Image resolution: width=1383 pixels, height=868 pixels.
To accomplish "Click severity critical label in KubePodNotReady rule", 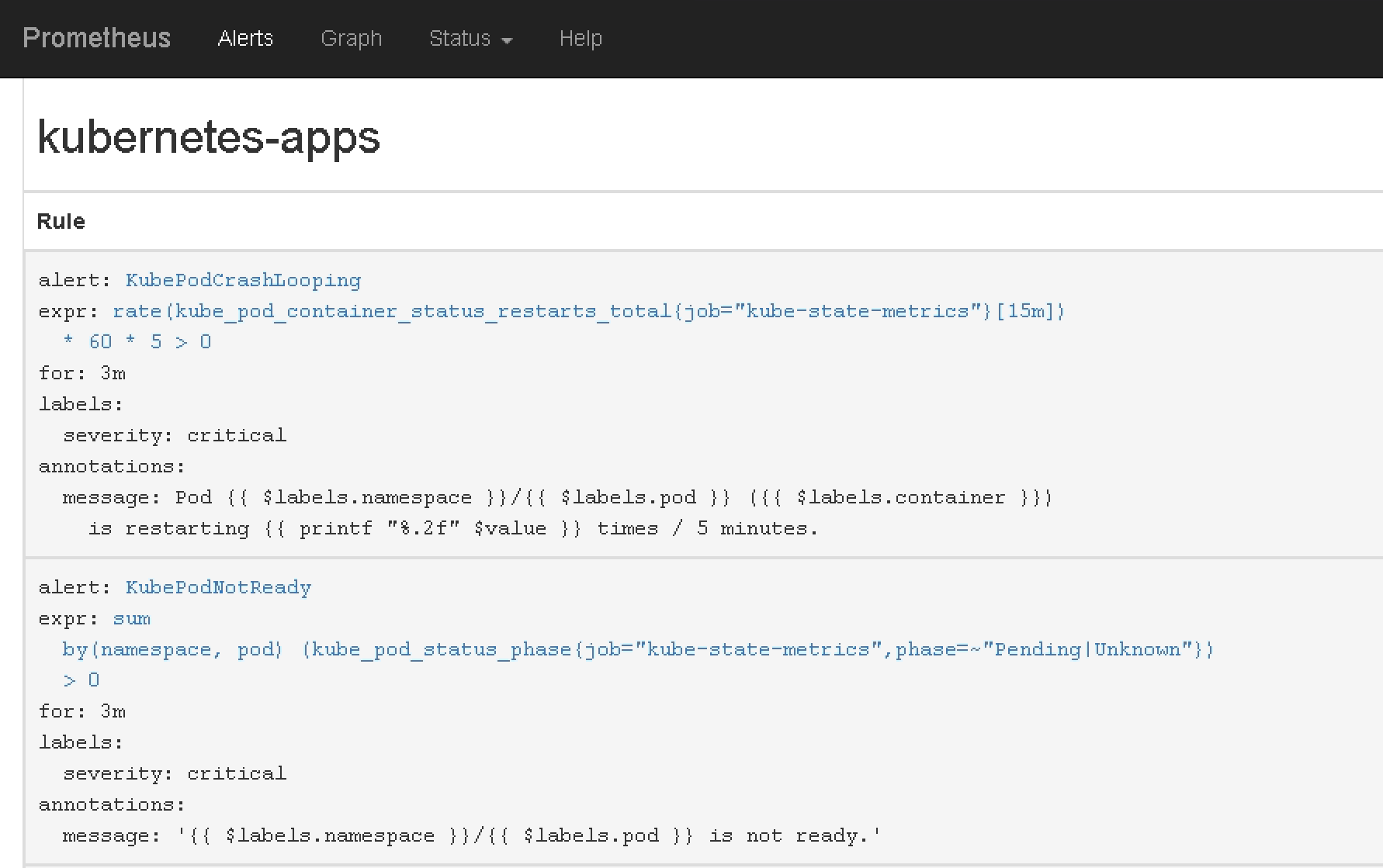I will (x=175, y=773).
